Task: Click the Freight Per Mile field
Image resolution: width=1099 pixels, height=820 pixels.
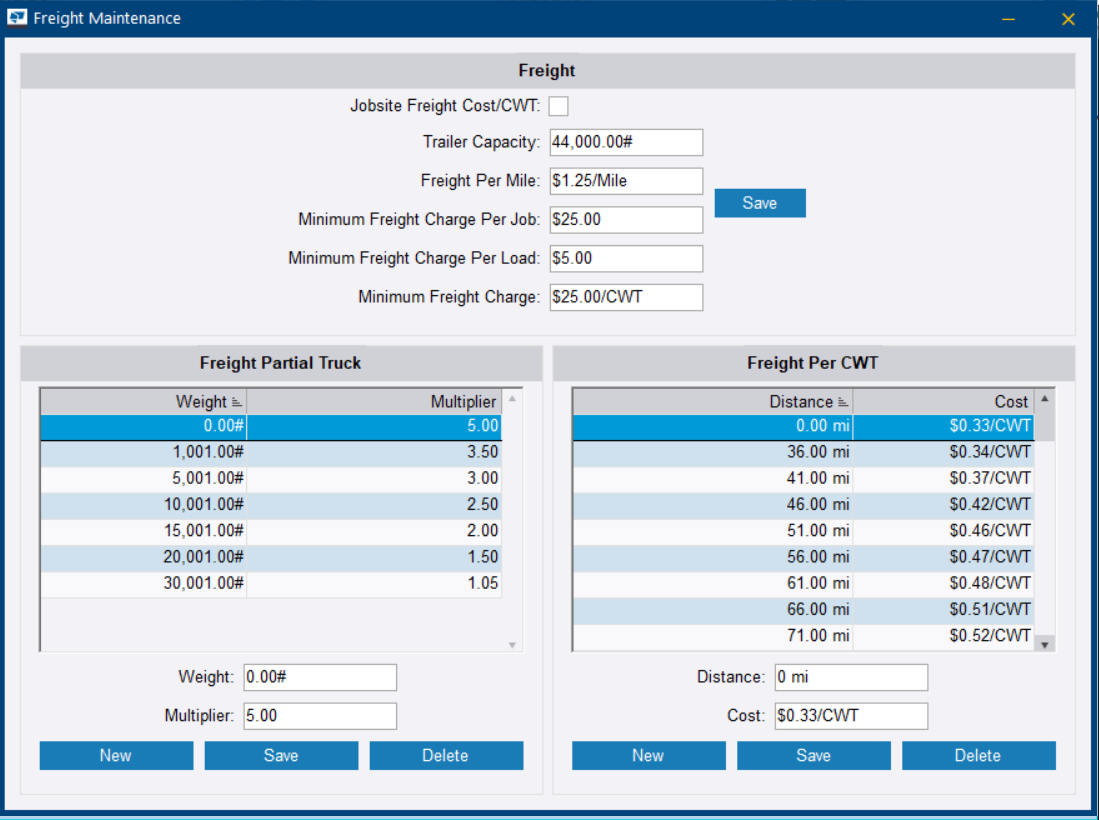Action: coord(626,181)
